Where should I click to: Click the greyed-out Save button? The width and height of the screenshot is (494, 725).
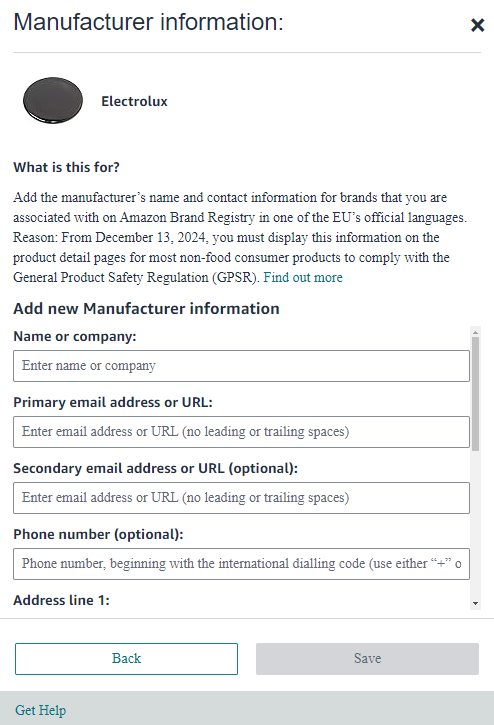[x=367, y=658]
